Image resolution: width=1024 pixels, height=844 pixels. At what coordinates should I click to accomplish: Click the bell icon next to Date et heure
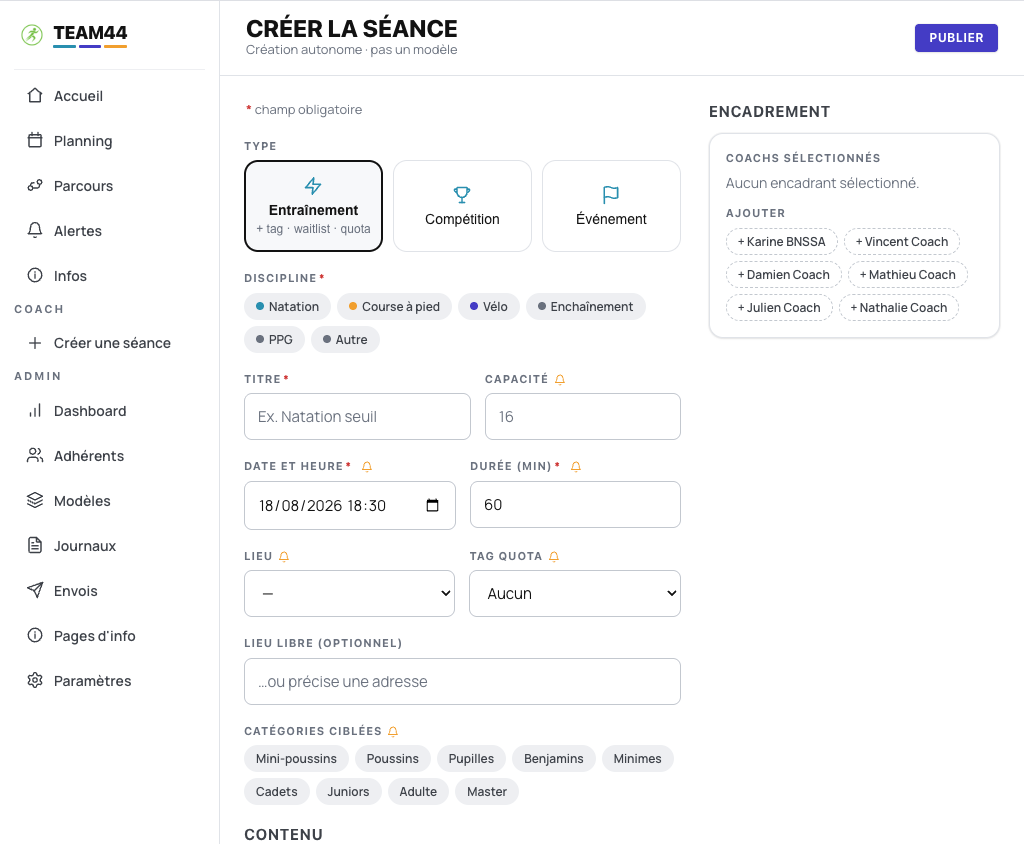pyautogui.click(x=367, y=466)
